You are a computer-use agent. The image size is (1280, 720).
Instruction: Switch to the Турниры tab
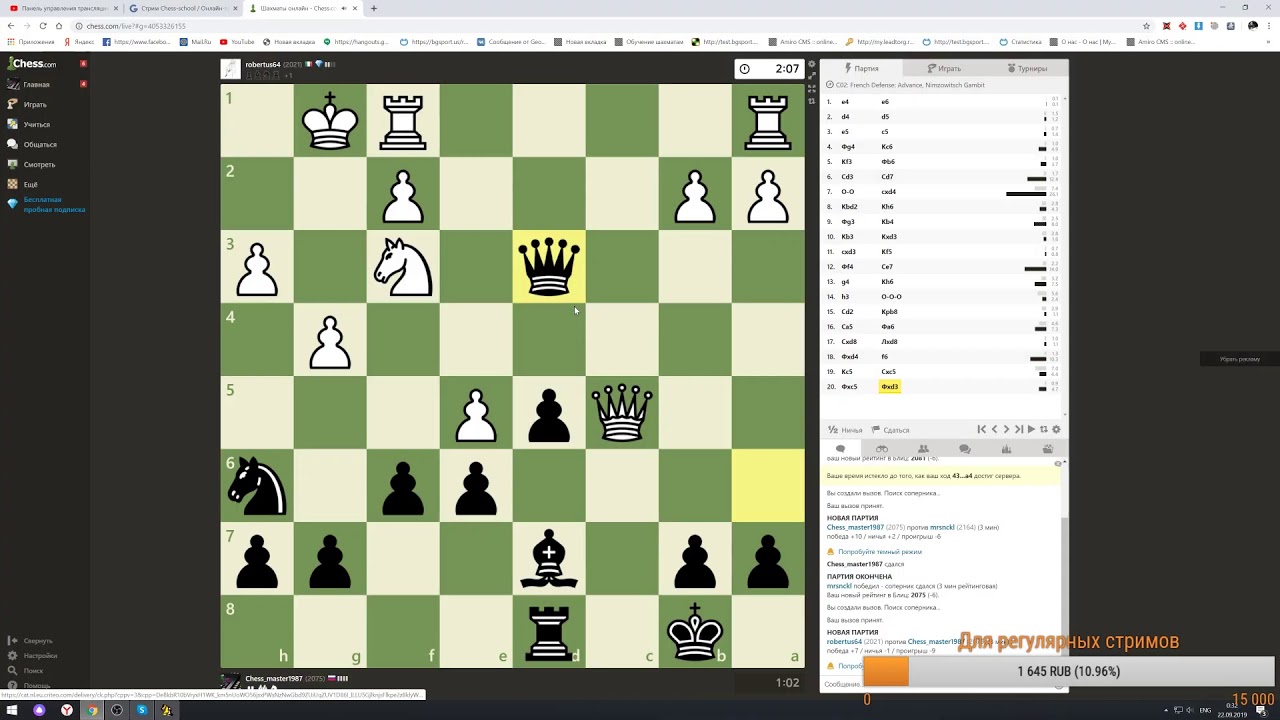point(1027,68)
